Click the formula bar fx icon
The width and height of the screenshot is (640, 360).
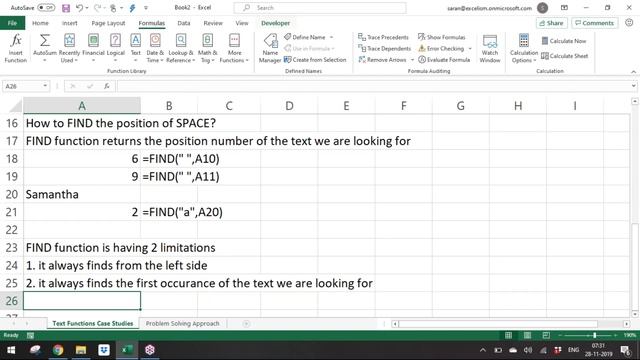tap(107, 86)
